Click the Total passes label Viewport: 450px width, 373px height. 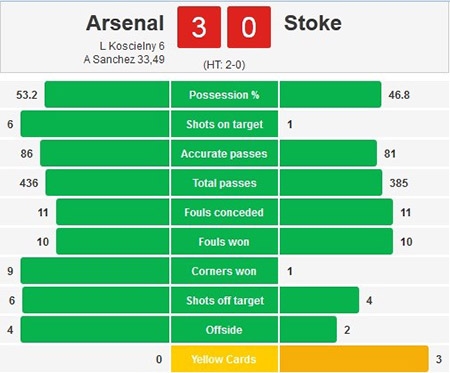224,183
